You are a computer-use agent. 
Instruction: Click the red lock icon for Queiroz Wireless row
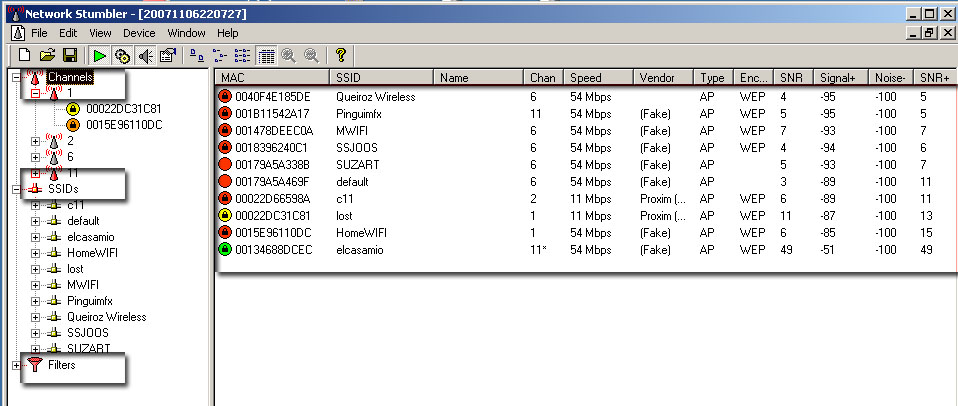pos(224,96)
